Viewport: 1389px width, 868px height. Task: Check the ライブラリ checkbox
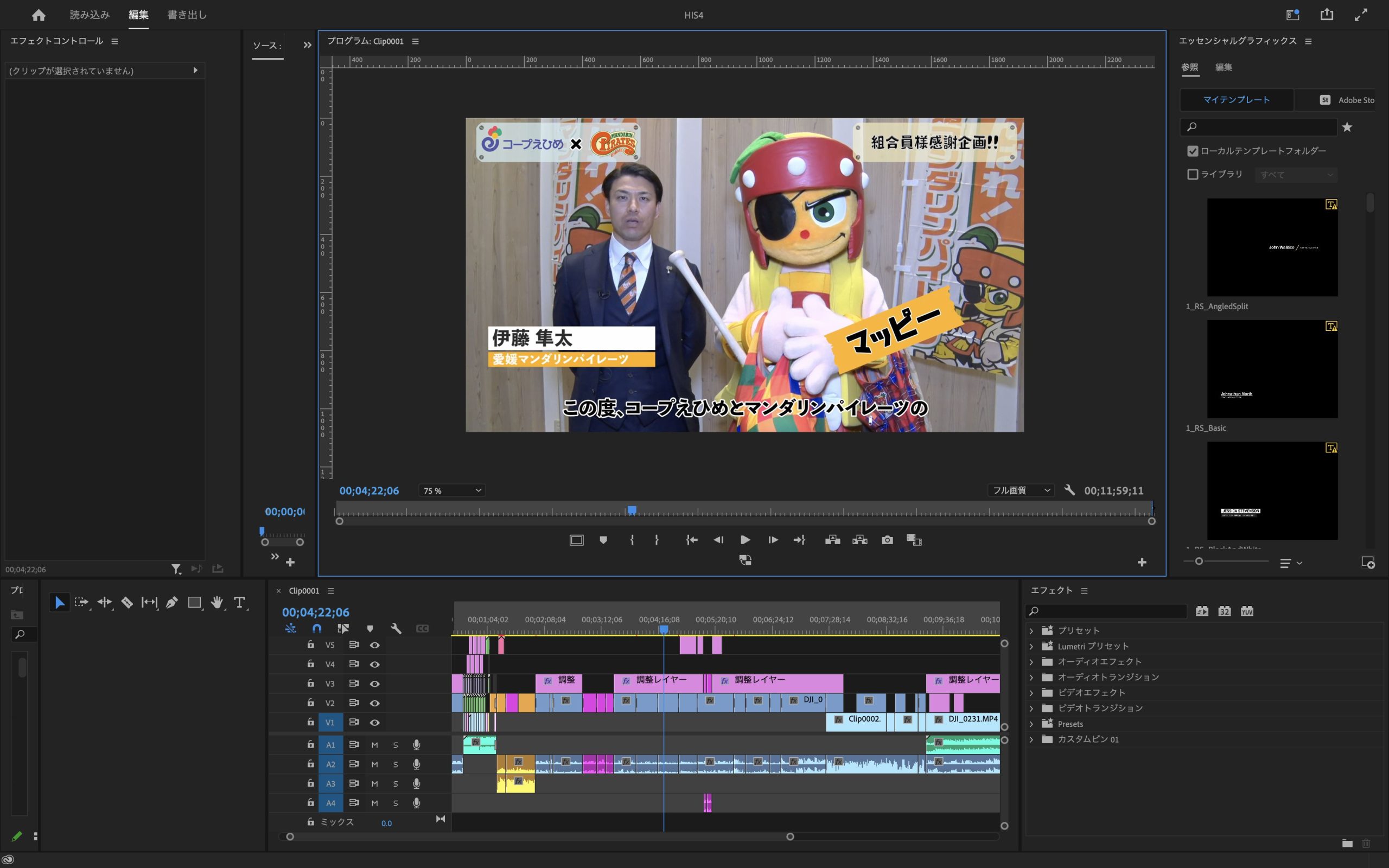pyautogui.click(x=1193, y=174)
